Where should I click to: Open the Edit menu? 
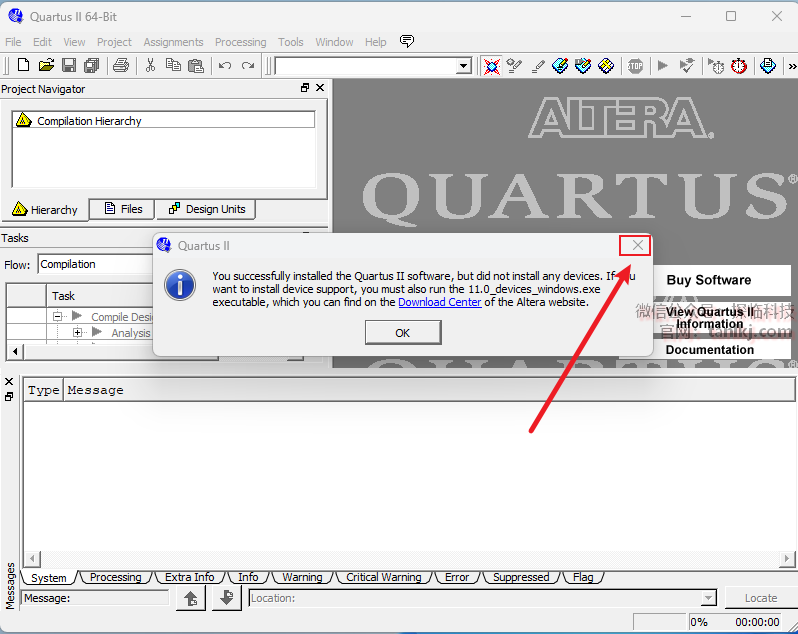pyautogui.click(x=42, y=42)
